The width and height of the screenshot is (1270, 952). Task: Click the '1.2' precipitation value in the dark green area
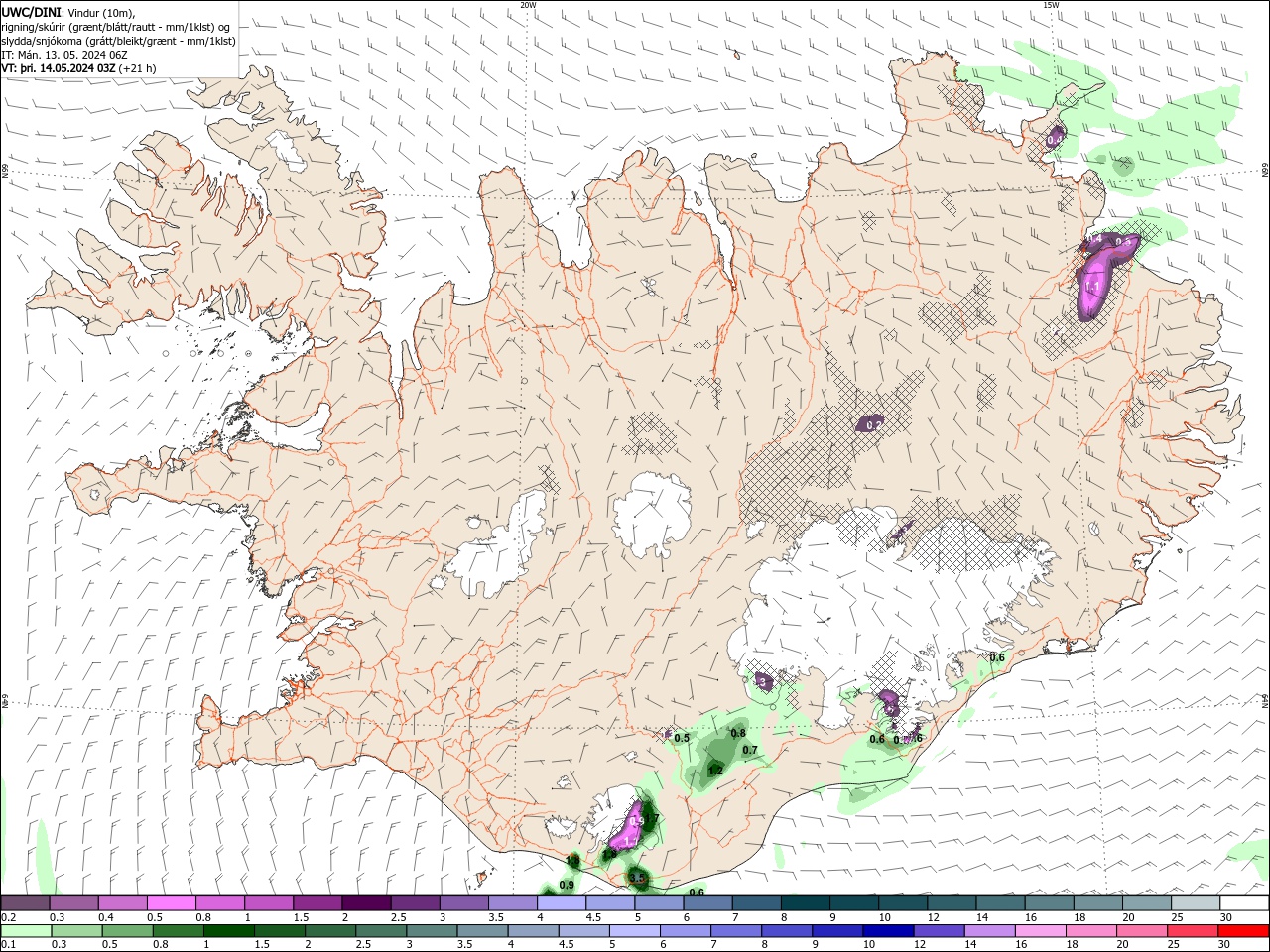(x=715, y=771)
